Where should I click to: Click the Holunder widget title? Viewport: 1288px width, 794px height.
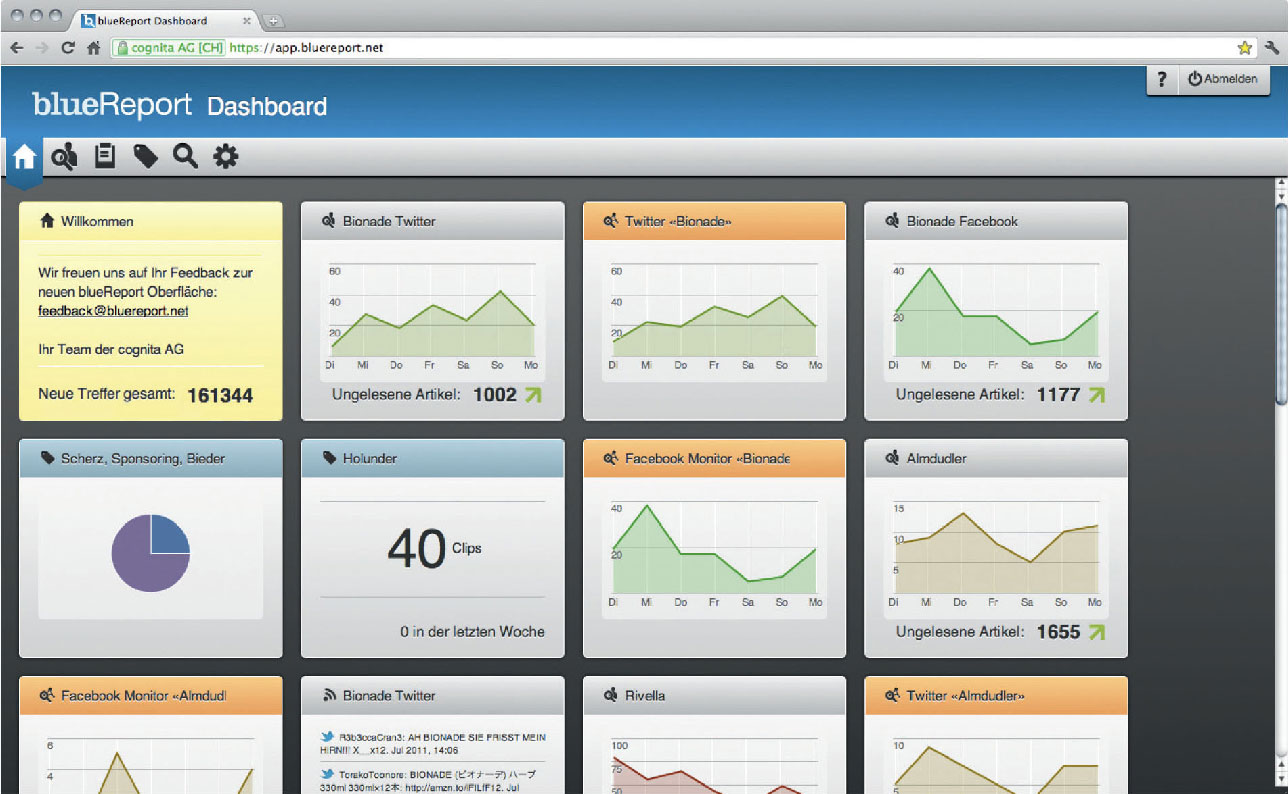[370, 458]
